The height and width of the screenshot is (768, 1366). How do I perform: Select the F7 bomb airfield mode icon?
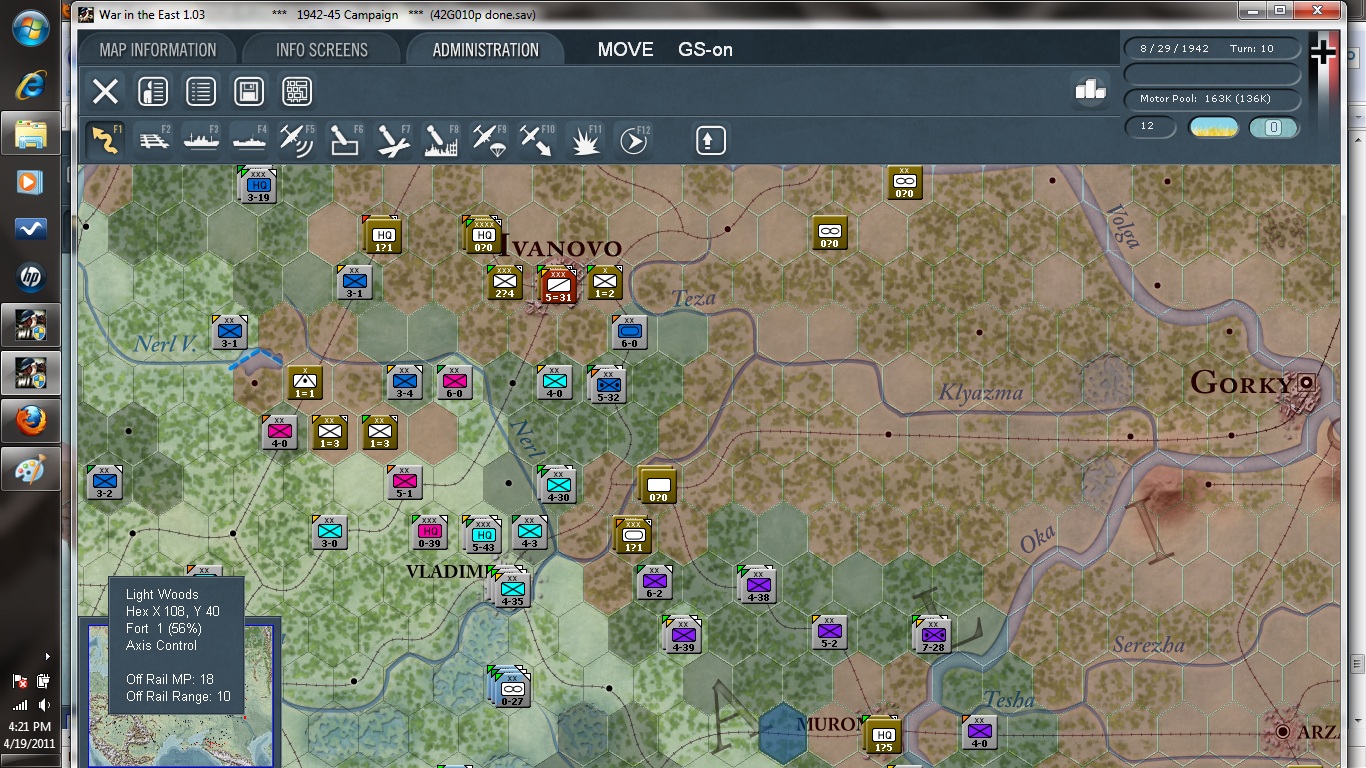coord(393,140)
